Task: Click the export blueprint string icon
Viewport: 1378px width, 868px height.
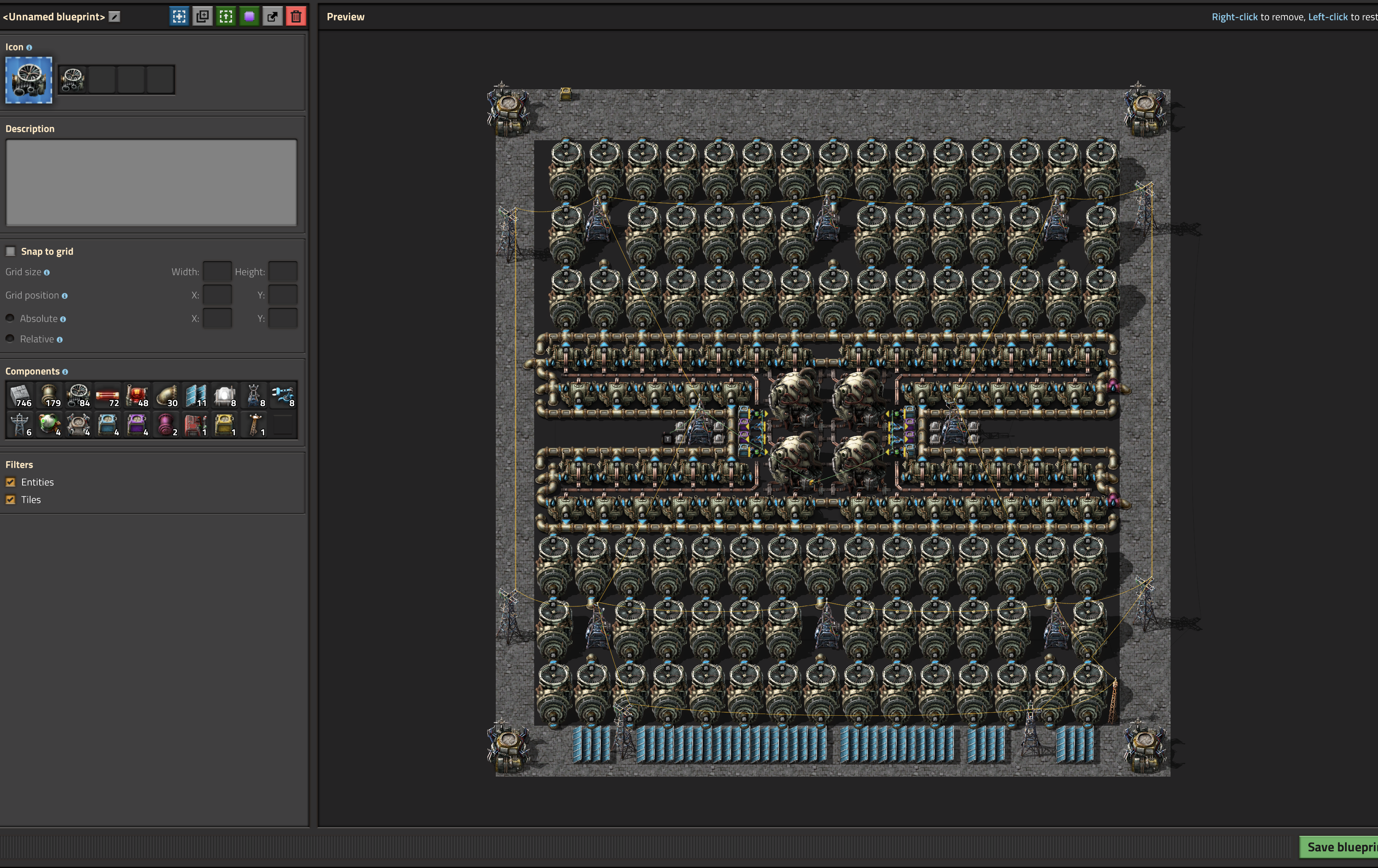Action: coord(273,17)
